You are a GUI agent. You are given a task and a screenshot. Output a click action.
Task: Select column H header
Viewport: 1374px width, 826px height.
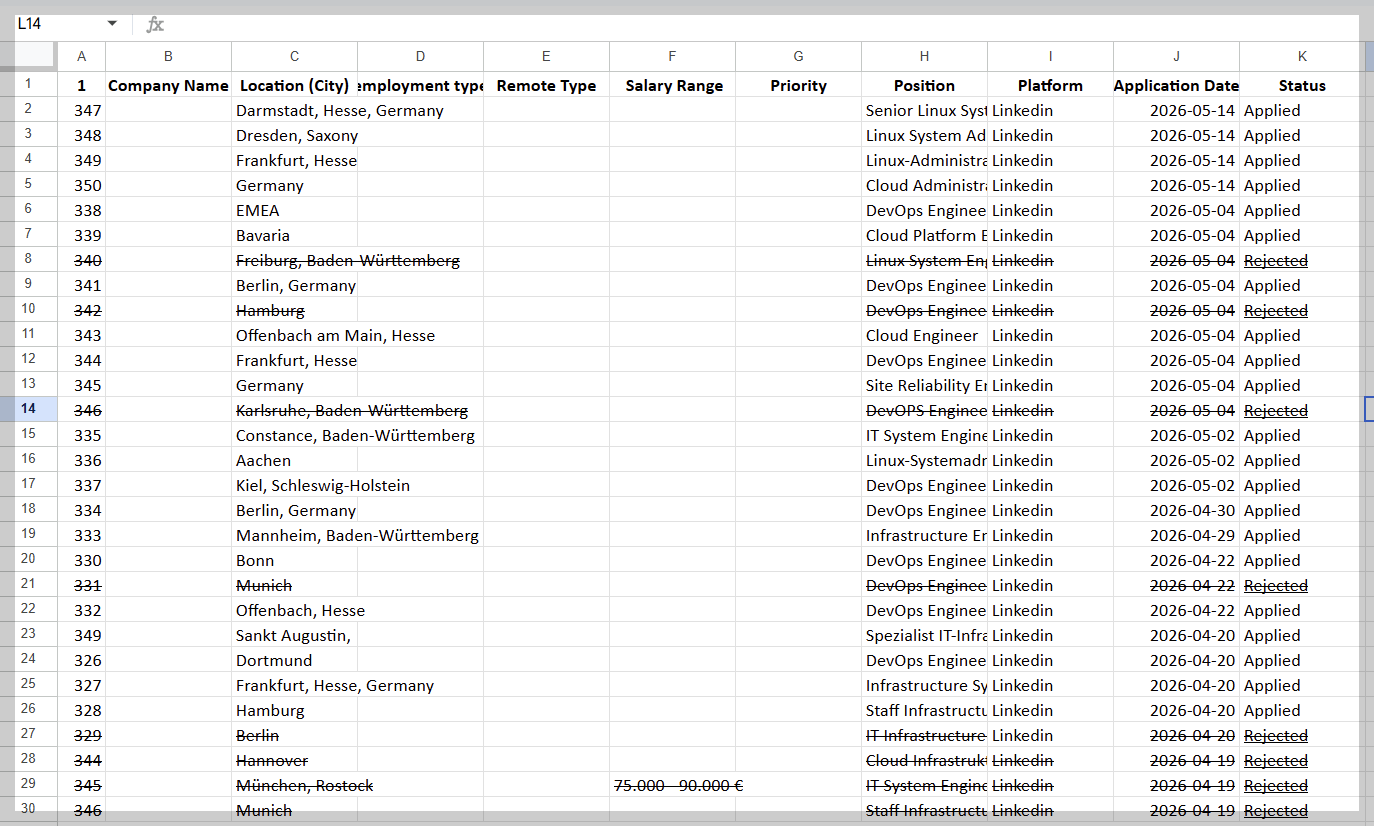tap(924, 56)
